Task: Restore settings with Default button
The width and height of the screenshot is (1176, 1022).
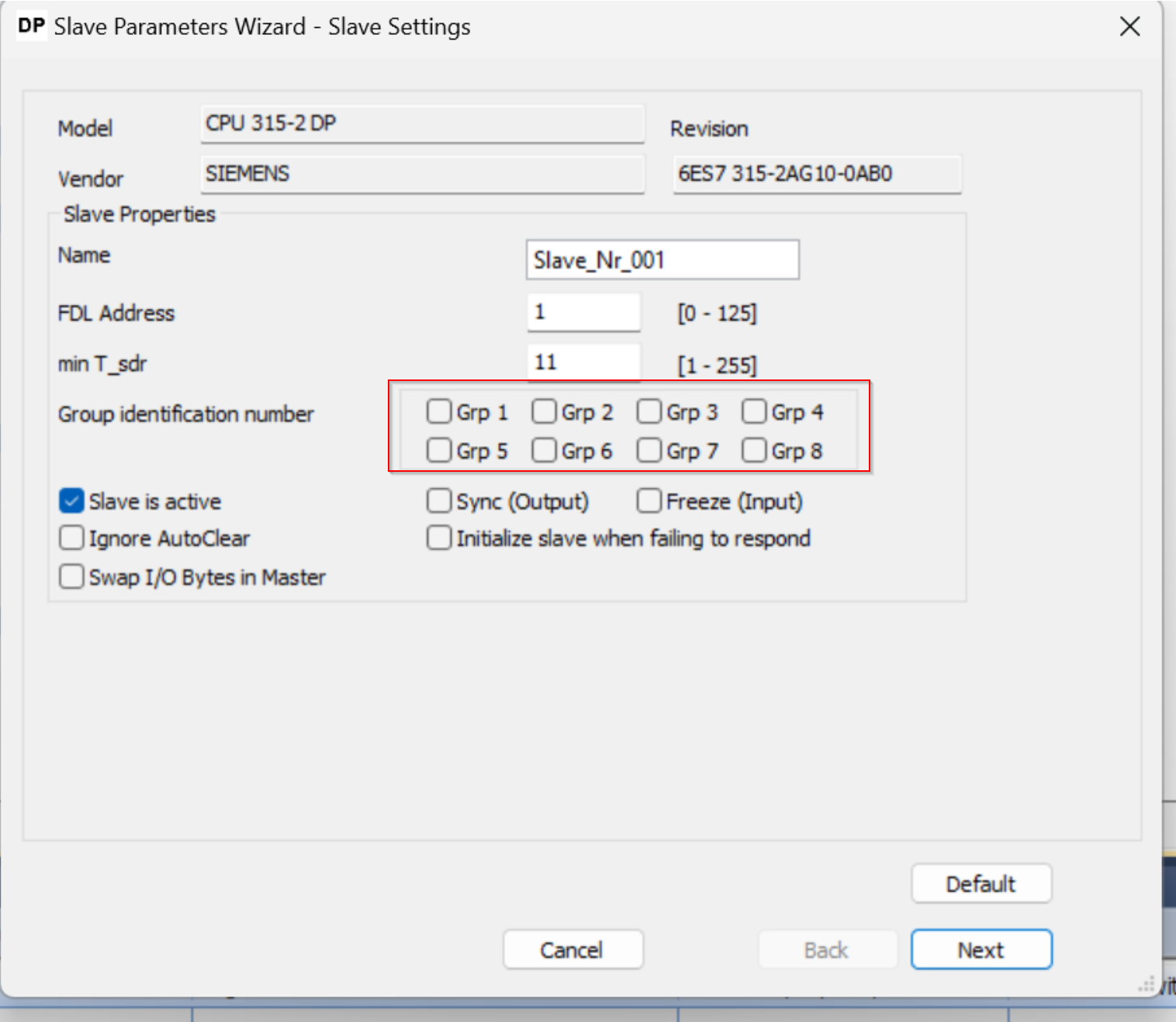Action: point(981,883)
